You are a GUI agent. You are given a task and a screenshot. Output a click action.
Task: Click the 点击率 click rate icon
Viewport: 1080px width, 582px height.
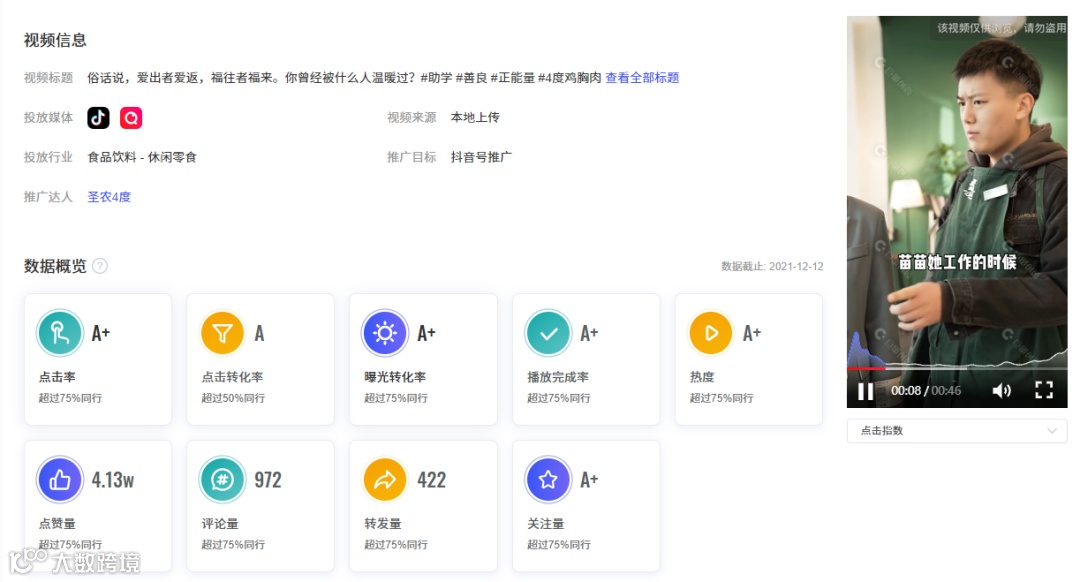coord(59,333)
